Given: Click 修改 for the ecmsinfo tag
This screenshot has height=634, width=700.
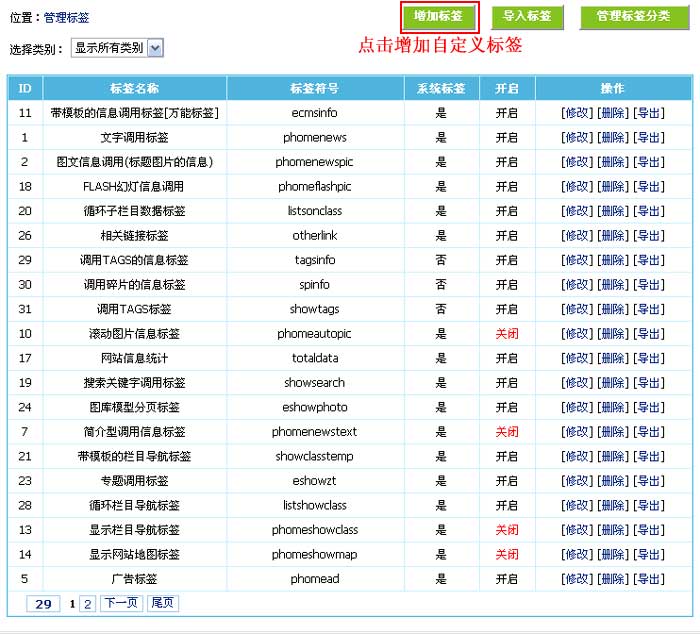Looking at the screenshot, I should tap(576, 113).
